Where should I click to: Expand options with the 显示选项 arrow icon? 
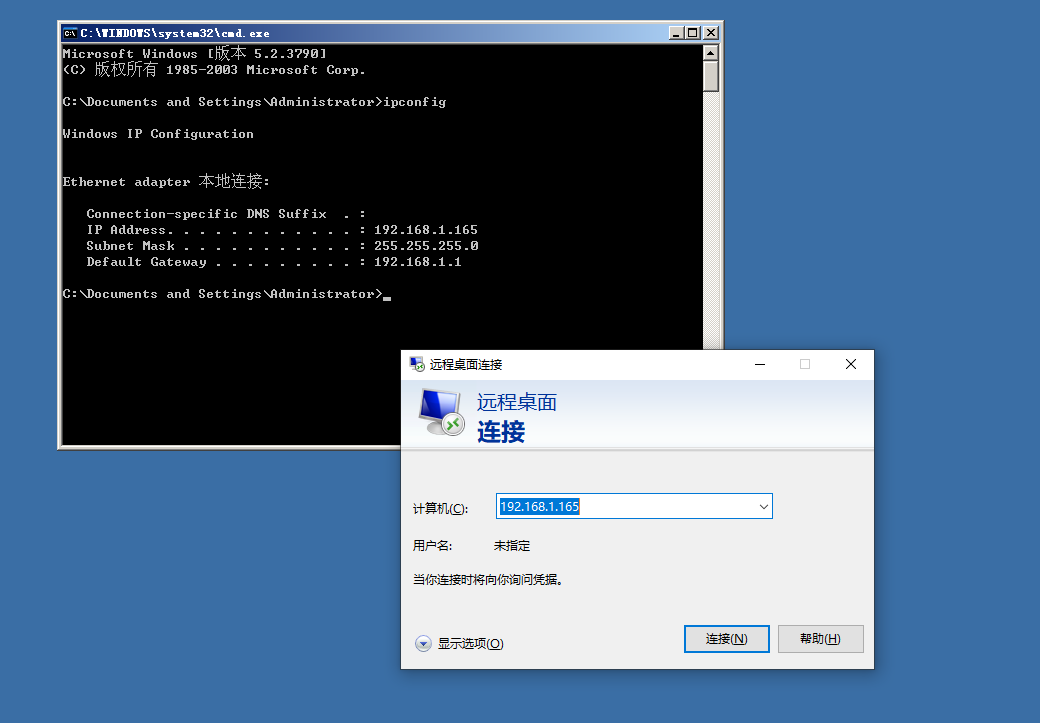423,643
